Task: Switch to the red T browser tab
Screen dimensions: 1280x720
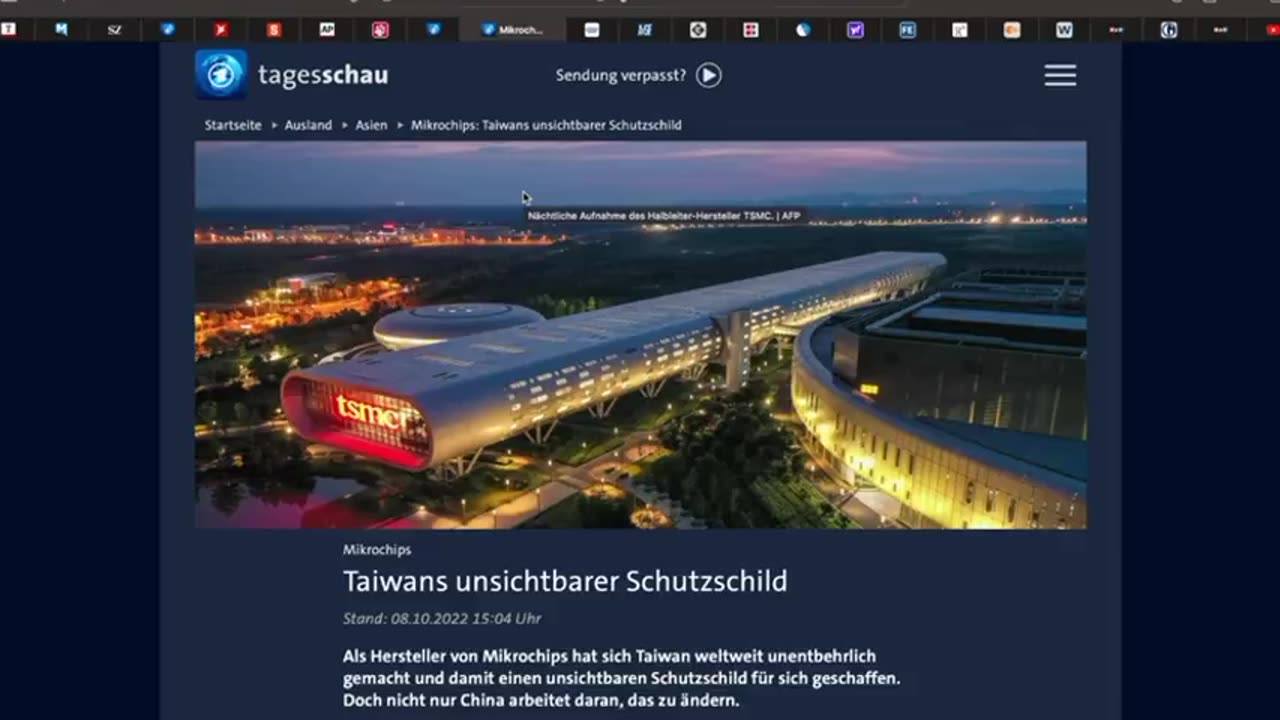Action: point(9,30)
